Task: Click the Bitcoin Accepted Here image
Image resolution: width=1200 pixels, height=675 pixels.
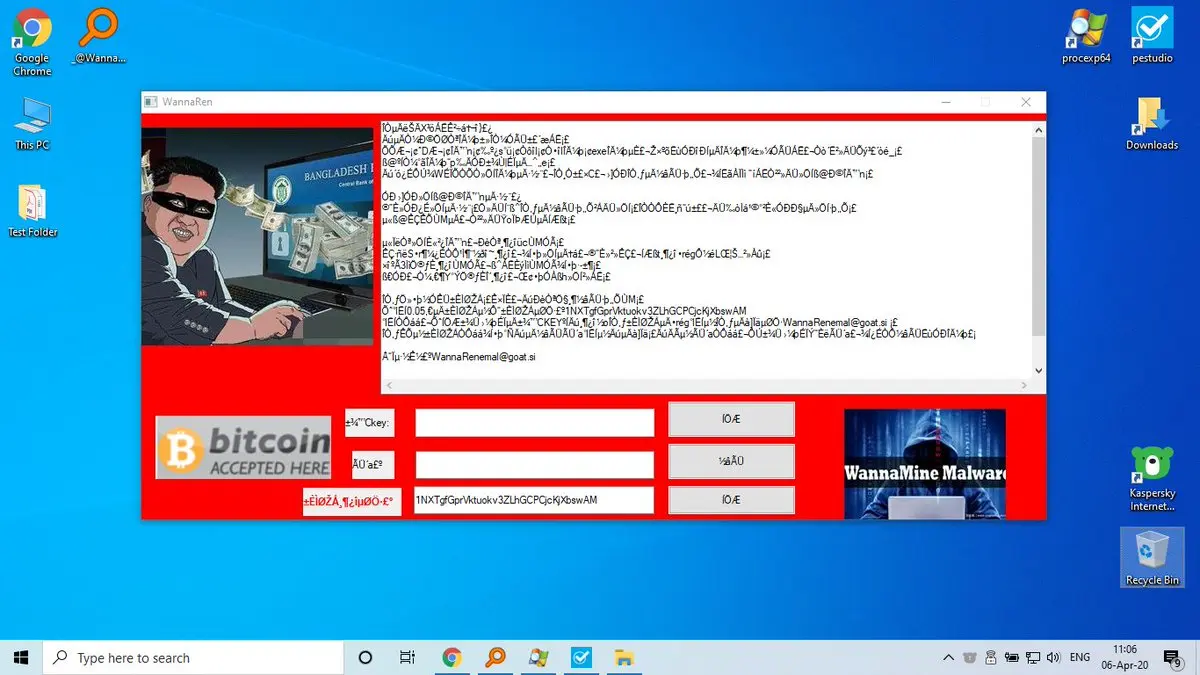Action: click(243, 447)
